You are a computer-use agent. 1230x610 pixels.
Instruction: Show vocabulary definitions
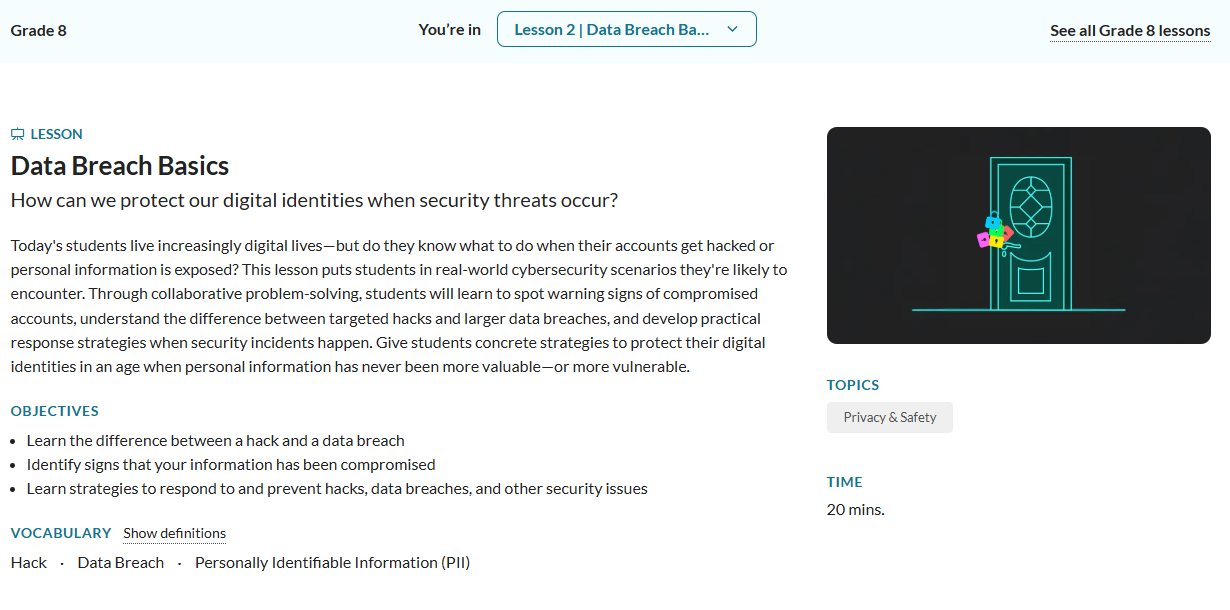click(174, 533)
